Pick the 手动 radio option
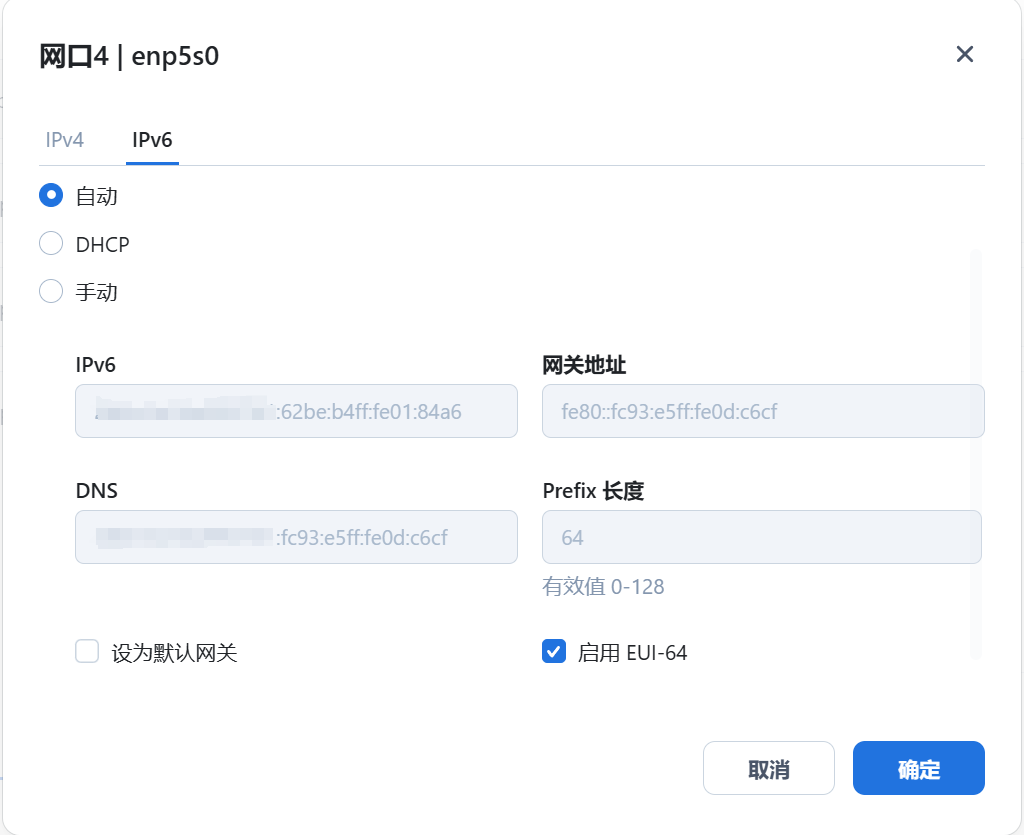1024x835 pixels. point(51,292)
